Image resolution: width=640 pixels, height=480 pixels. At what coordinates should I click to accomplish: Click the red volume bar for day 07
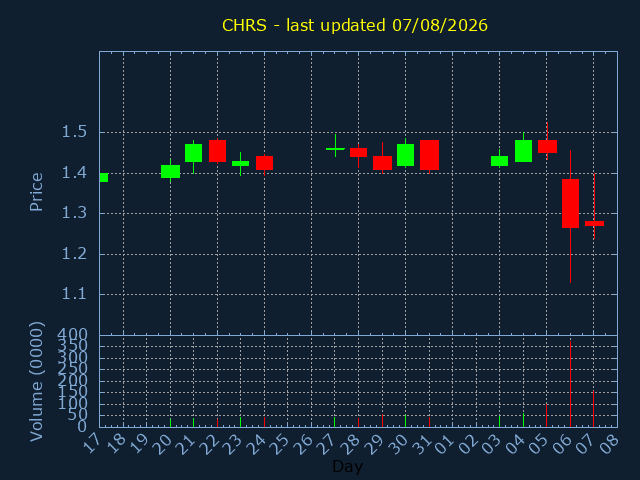pyautogui.click(x=593, y=409)
